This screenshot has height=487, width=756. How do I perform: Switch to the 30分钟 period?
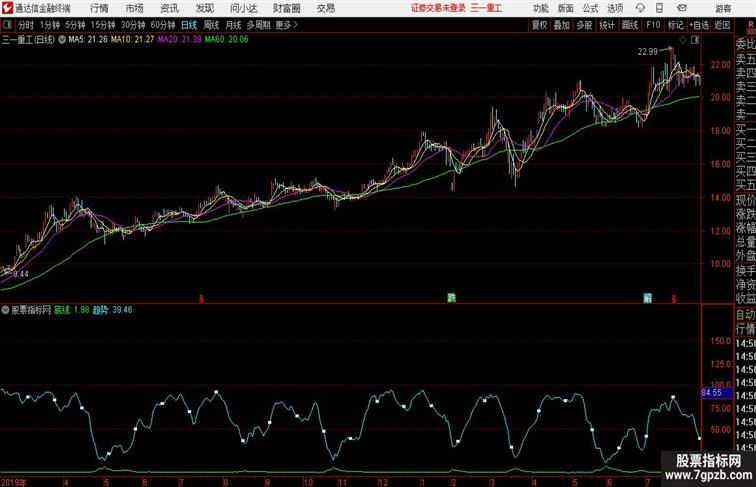(133, 25)
